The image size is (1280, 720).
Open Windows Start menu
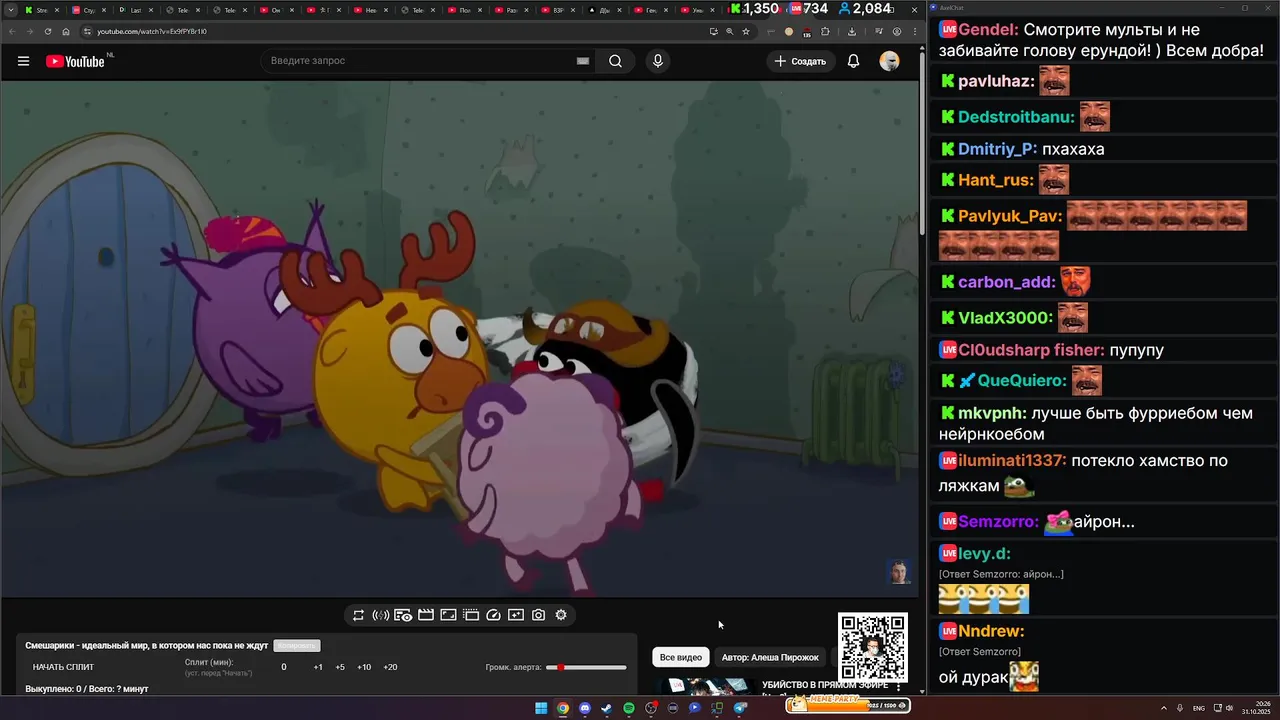pos(541,708)
